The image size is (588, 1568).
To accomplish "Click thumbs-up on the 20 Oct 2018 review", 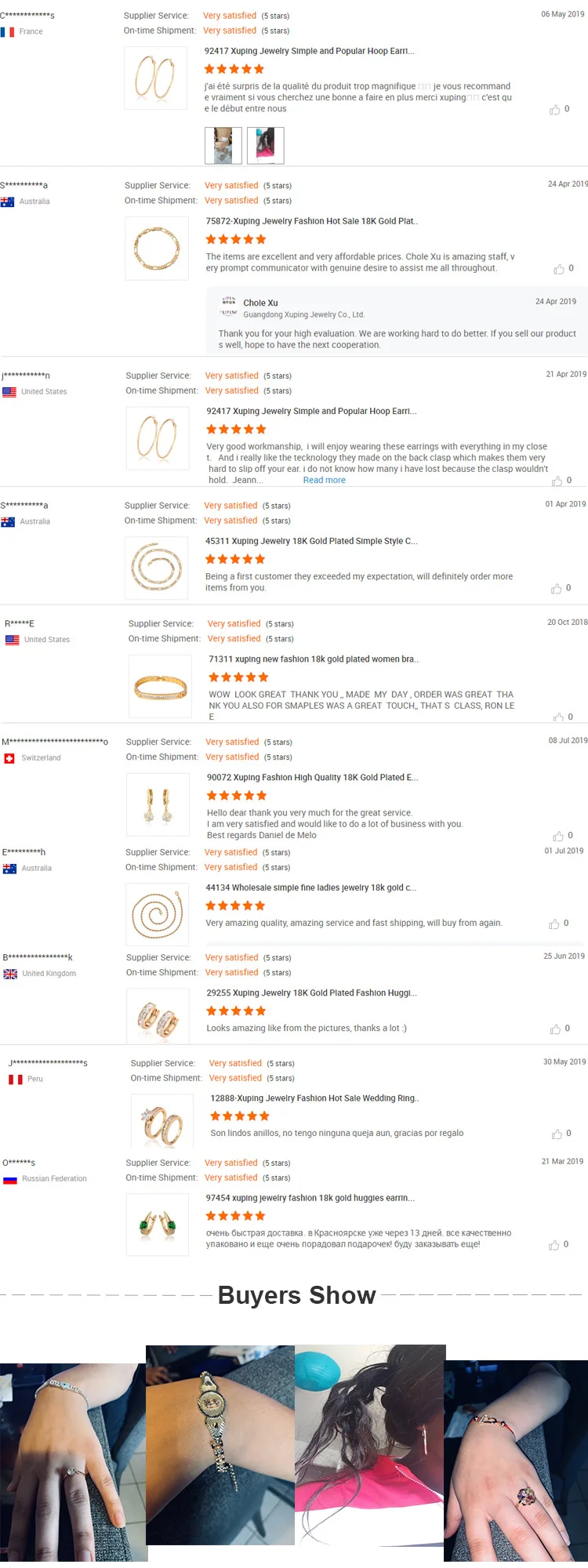I will (x=559, y=717).
